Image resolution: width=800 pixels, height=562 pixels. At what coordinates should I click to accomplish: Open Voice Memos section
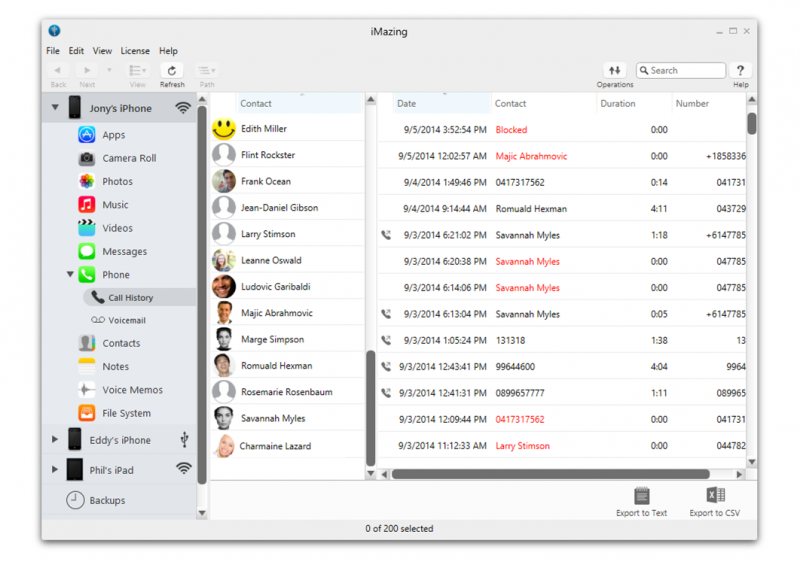(x=132, y=390)
